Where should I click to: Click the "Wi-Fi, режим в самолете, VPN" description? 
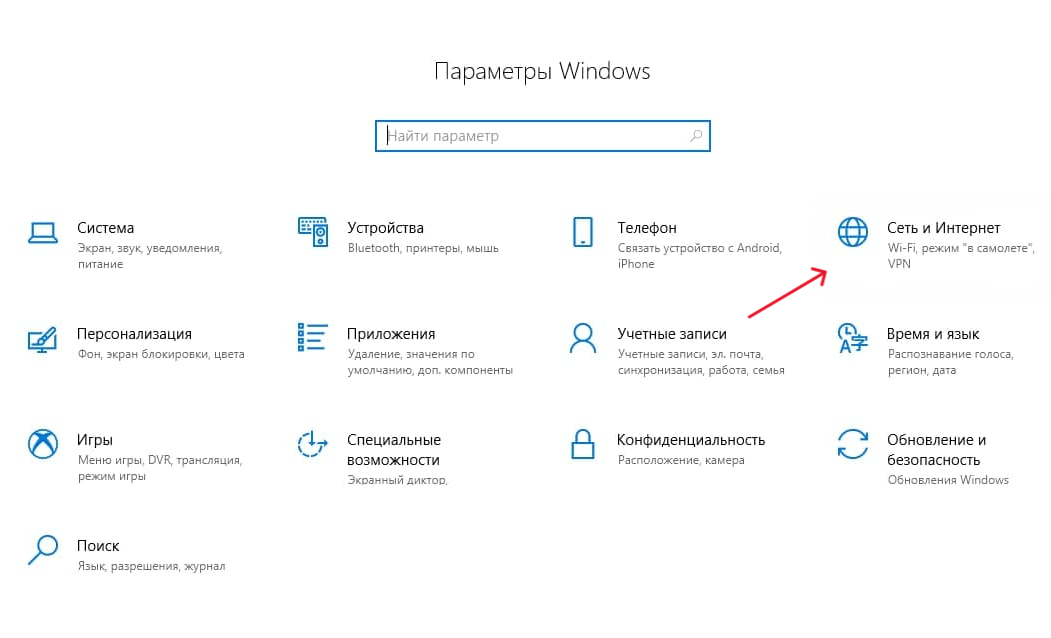[x=961, y=256]
